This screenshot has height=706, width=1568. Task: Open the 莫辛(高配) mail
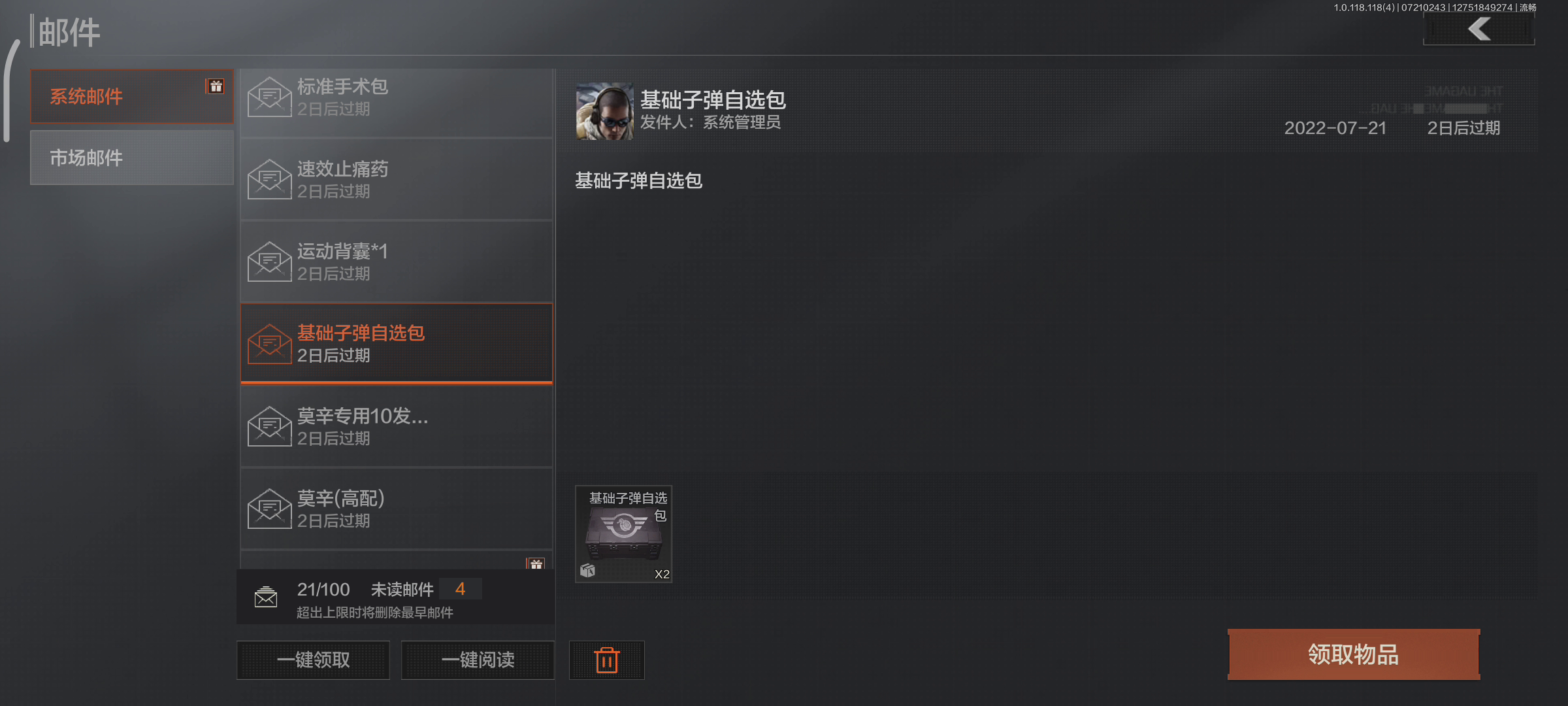[397, 509]
